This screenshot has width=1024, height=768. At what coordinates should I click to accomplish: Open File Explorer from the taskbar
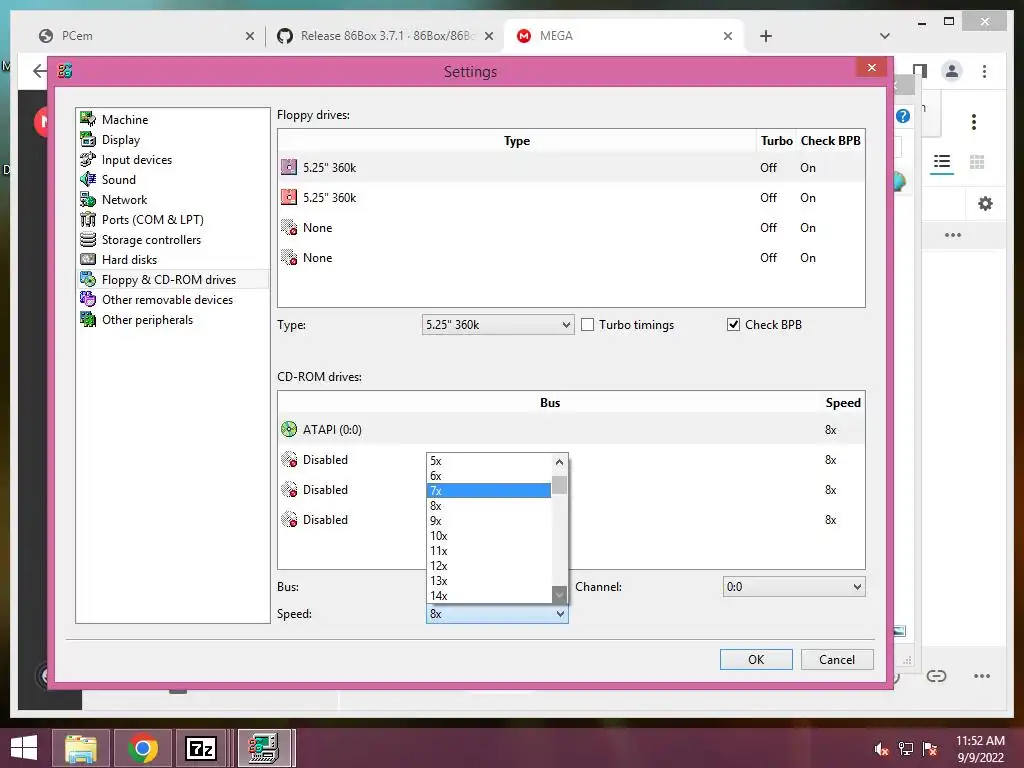pos(81,748)
